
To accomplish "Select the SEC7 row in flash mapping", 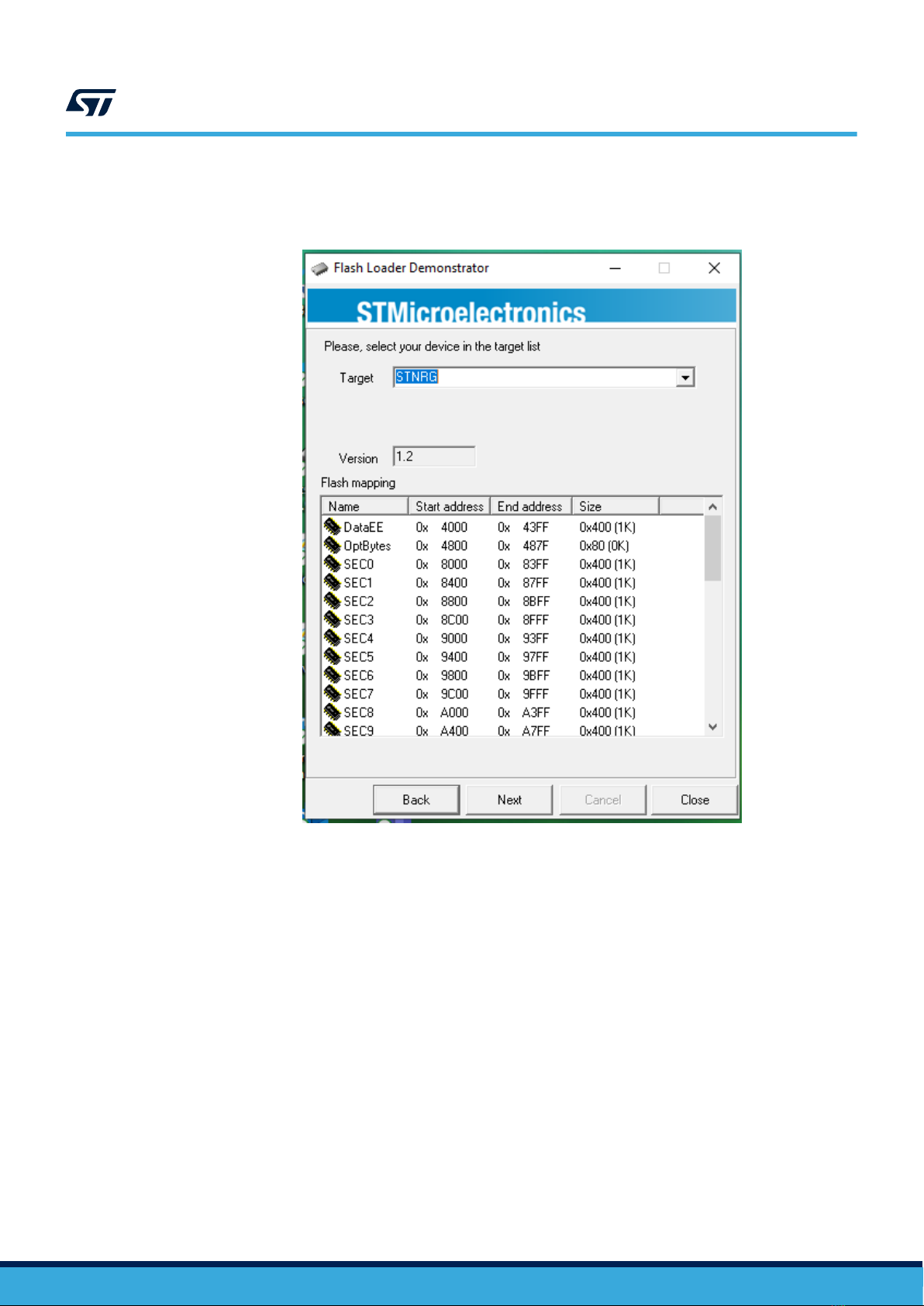I will 359,694.
